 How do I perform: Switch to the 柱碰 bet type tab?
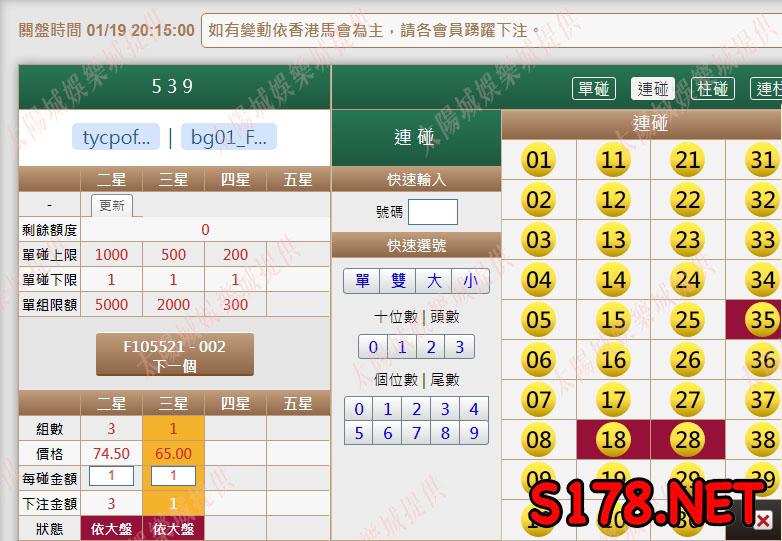click(713, 89)
